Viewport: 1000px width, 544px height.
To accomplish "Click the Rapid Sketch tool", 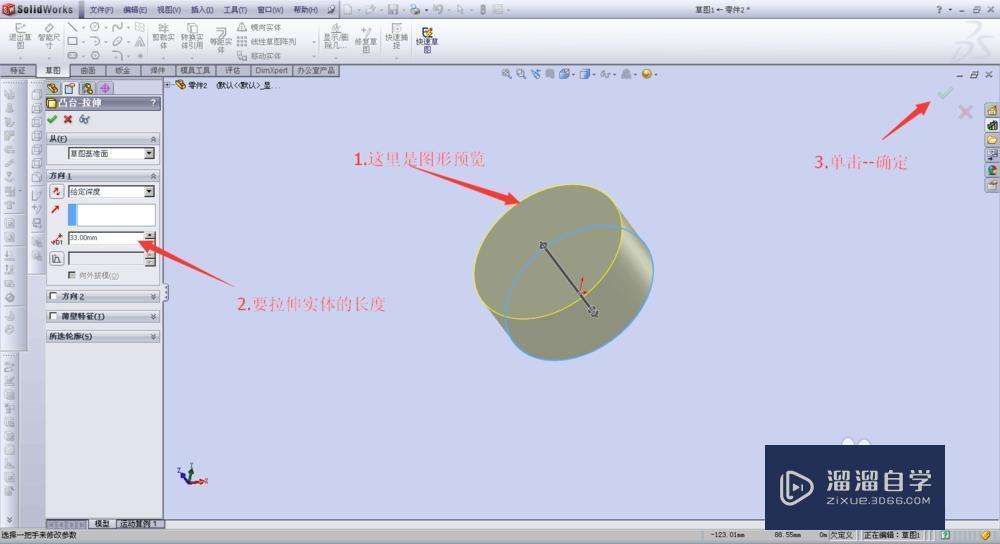I will 427,40.
